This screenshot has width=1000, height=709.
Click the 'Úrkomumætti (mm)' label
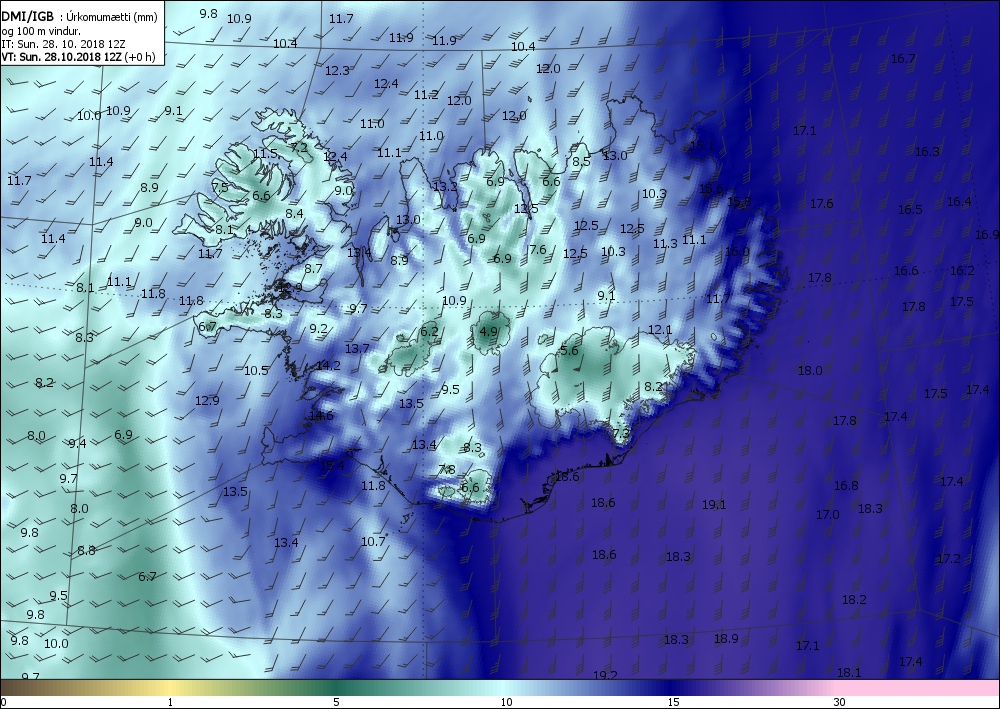[x=112, y=17]
